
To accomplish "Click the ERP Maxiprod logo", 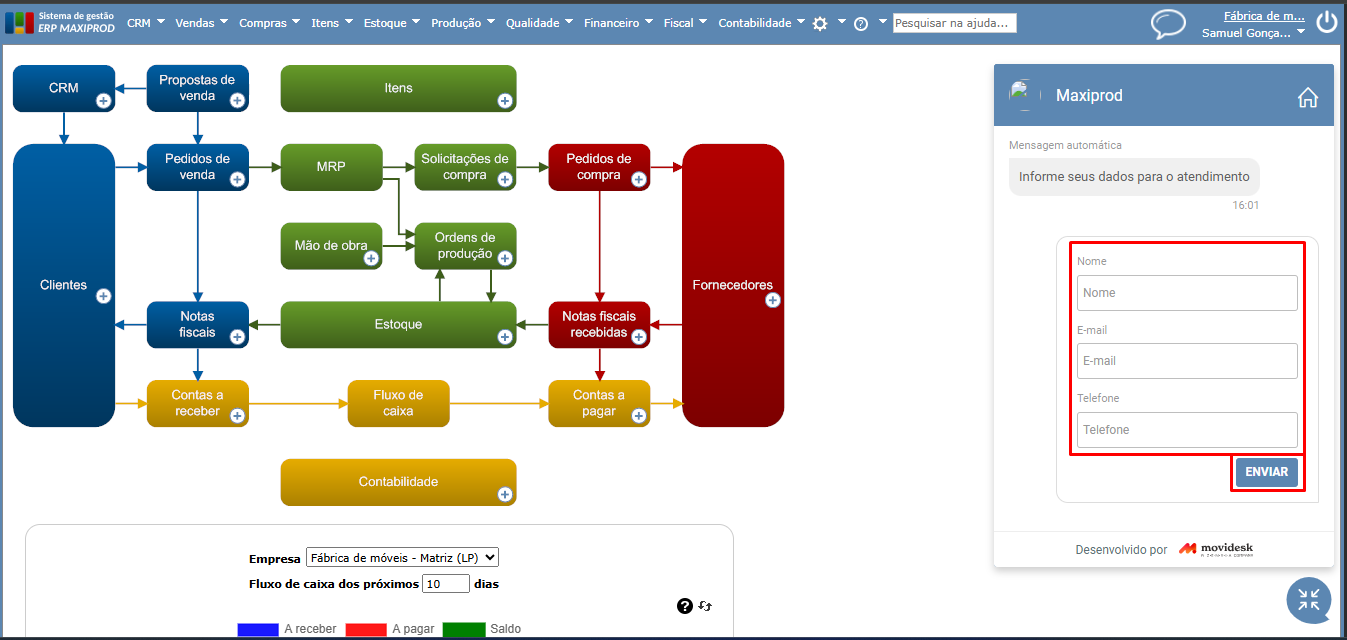I will 60,22.
